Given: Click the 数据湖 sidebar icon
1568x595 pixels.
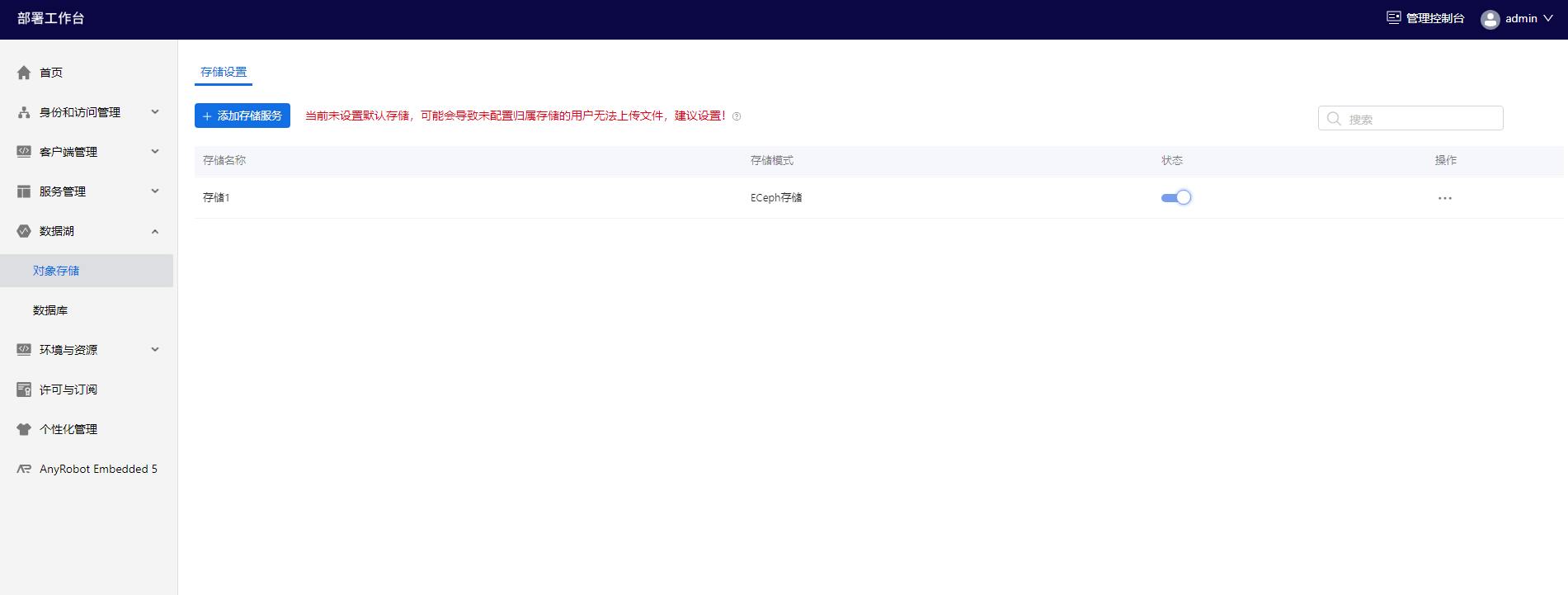Looking at the screenshot, I should click(x=24, y=231).
